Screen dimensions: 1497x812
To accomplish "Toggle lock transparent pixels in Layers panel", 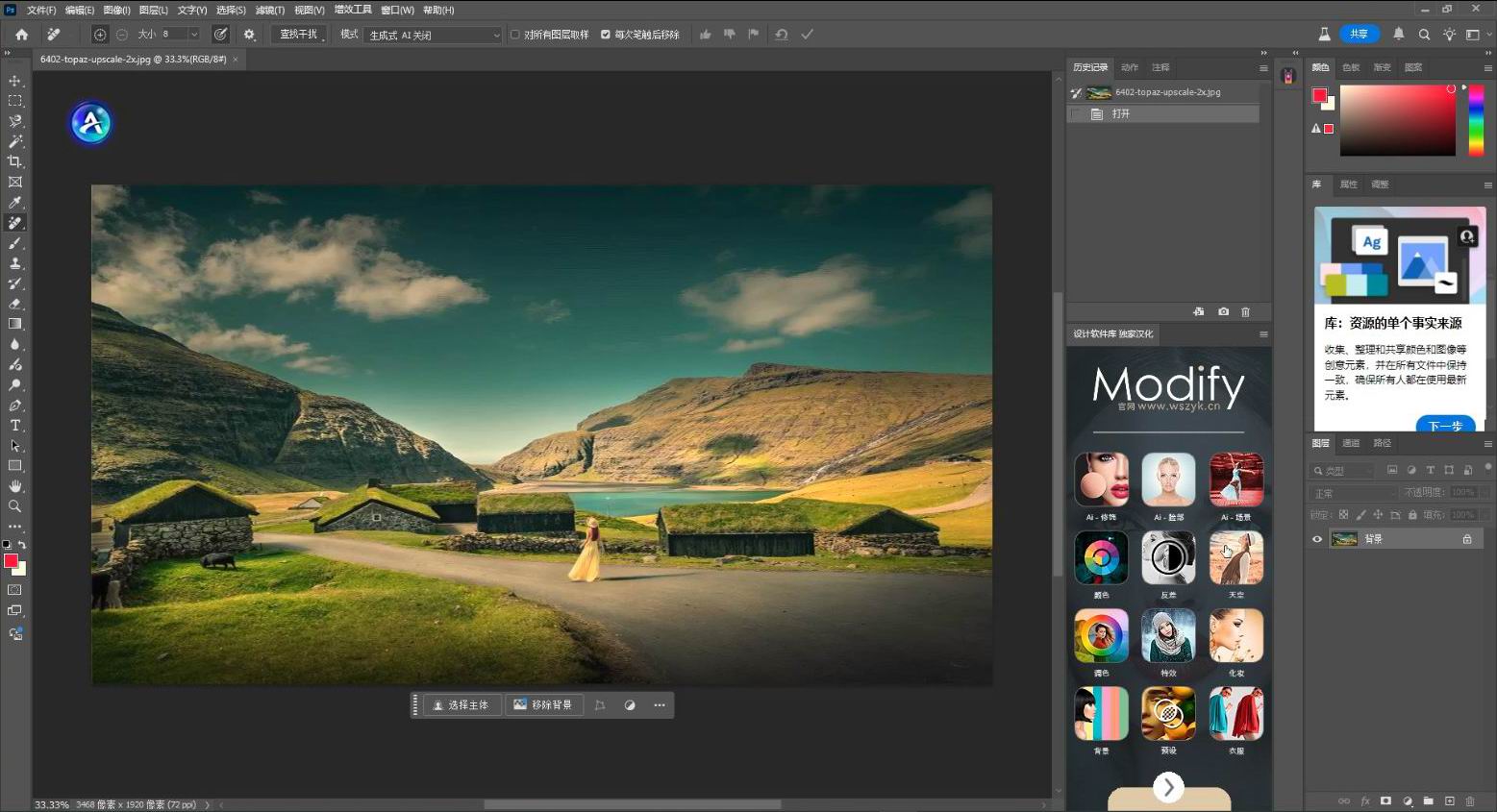I will [1344, 515].
